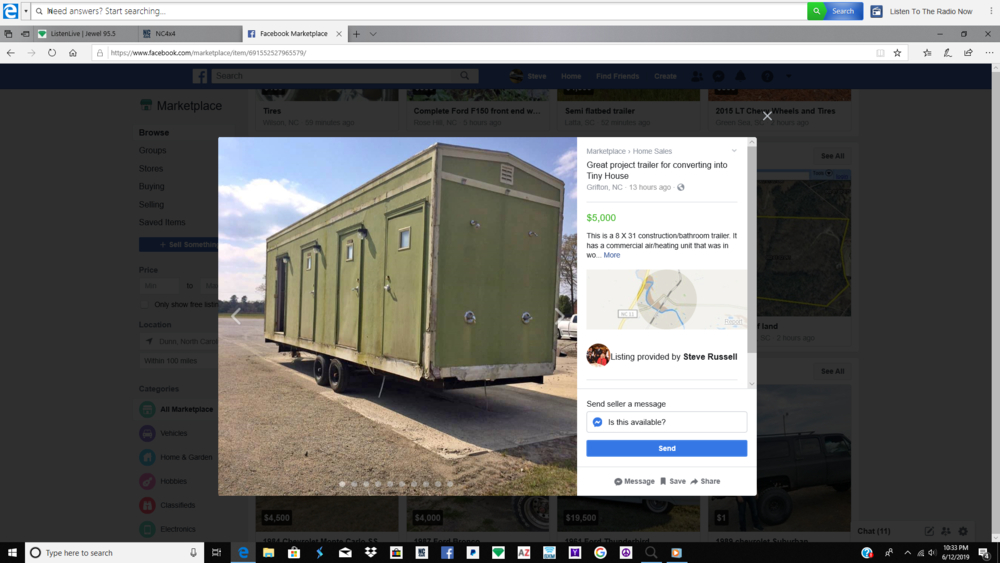Open Facebook help question icon
Image resolution: width=1000 pixels, height=563 pixels.
click(x=767, y=76)
